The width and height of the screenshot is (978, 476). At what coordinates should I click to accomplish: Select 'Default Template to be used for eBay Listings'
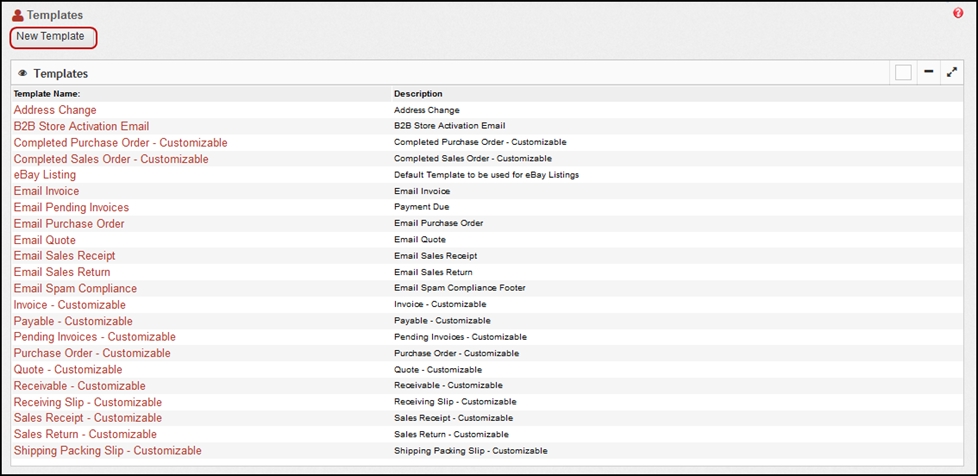tap(487, 175)
